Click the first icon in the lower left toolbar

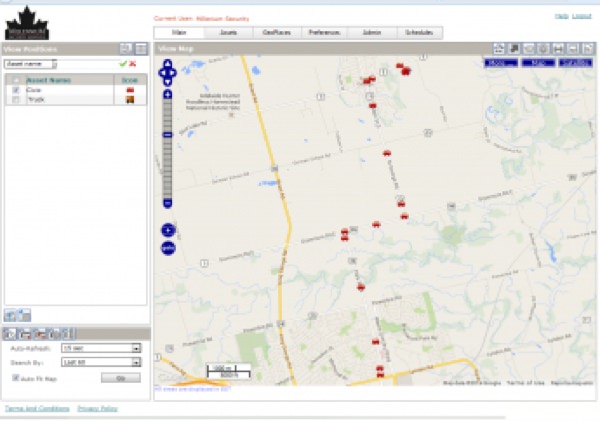[x=10, y=334]
